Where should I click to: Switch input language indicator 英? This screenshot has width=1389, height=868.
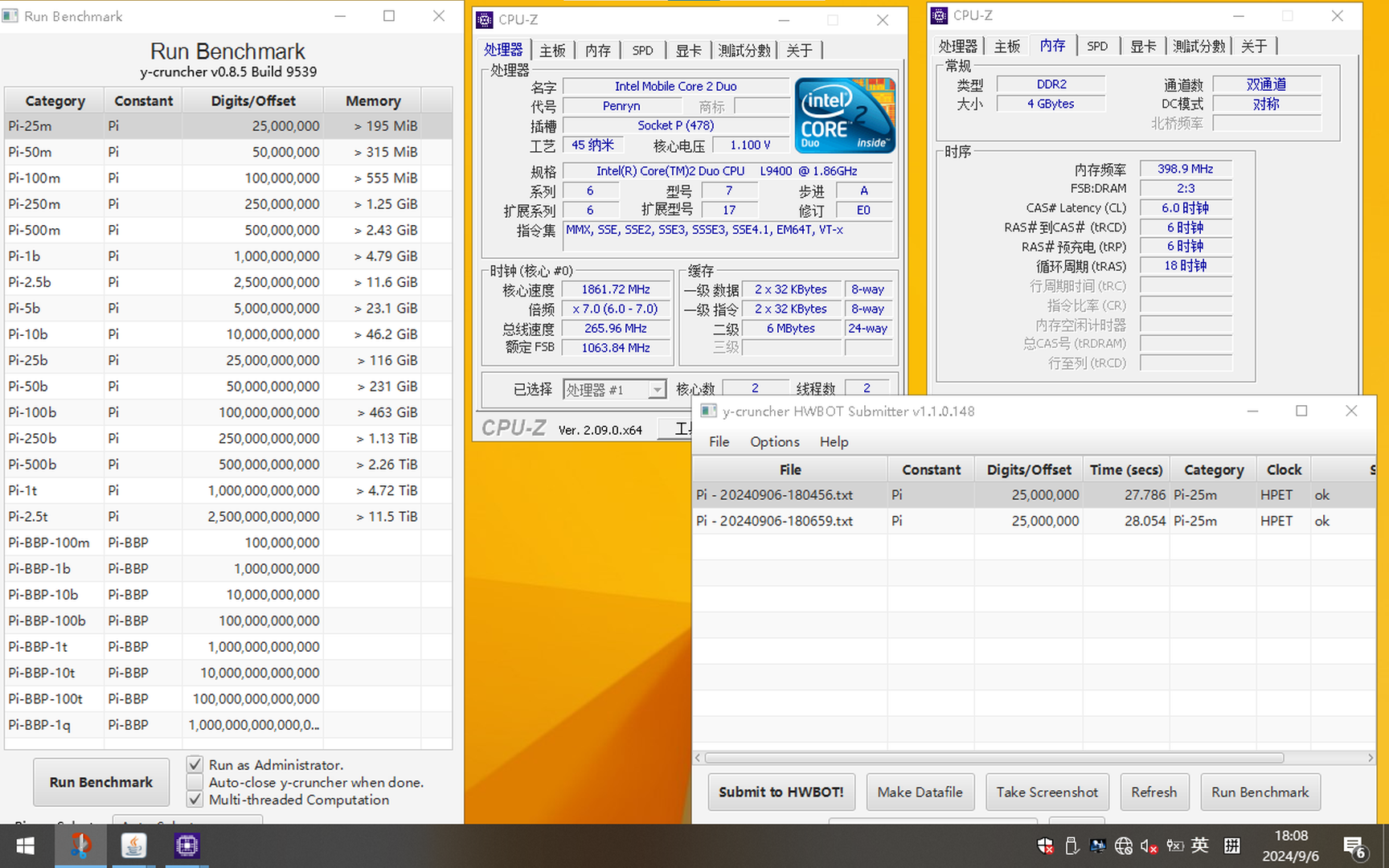tap(1200, 845)
